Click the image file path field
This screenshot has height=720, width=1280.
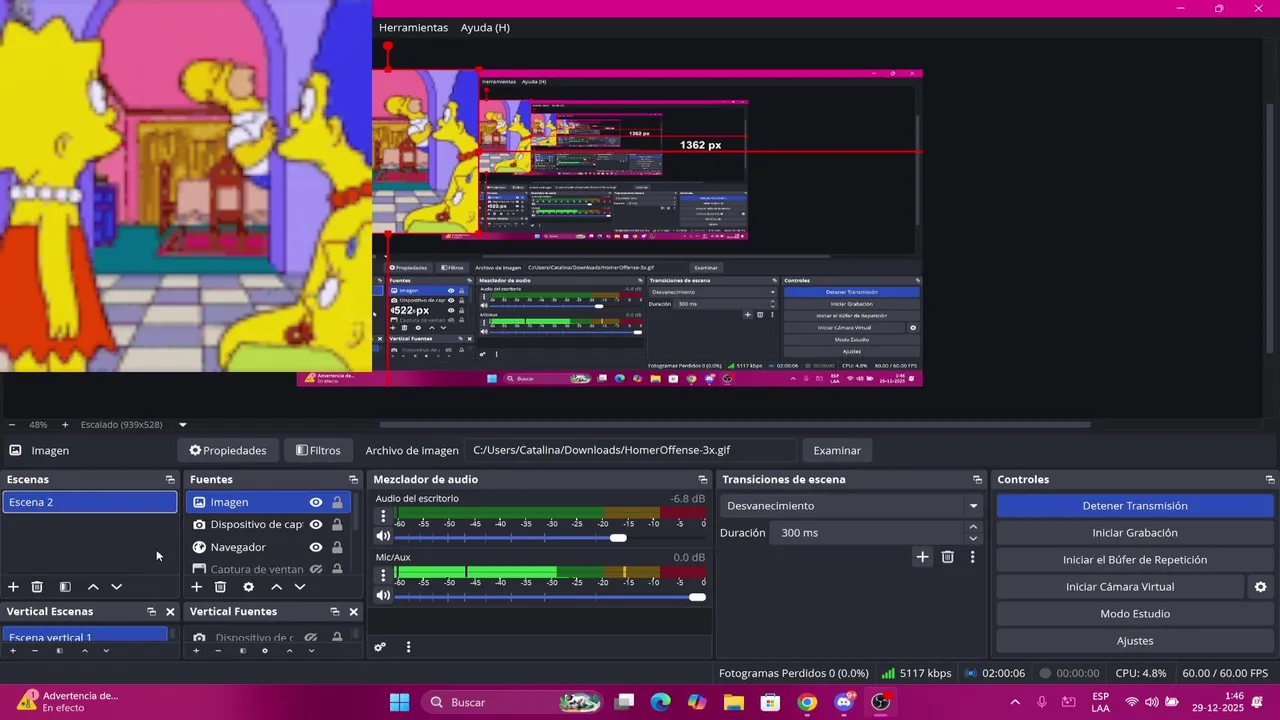(632, 450)
